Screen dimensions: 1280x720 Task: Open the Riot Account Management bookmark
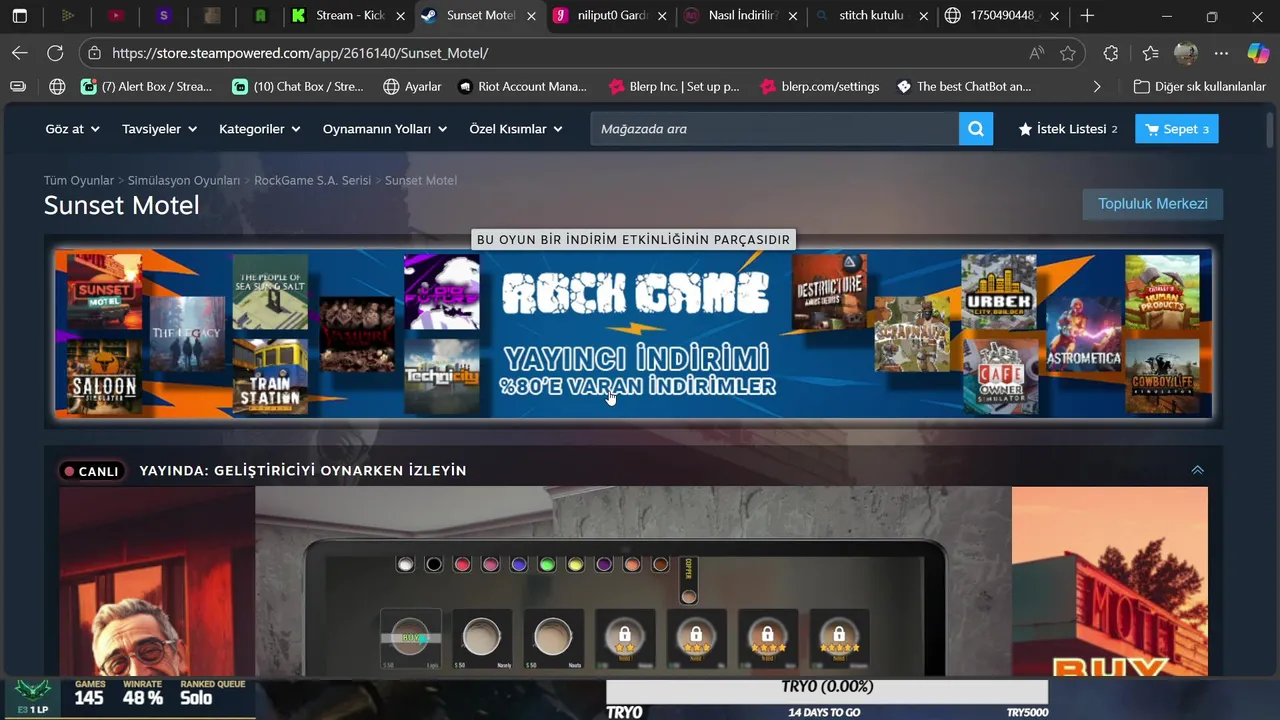[522, 87]
